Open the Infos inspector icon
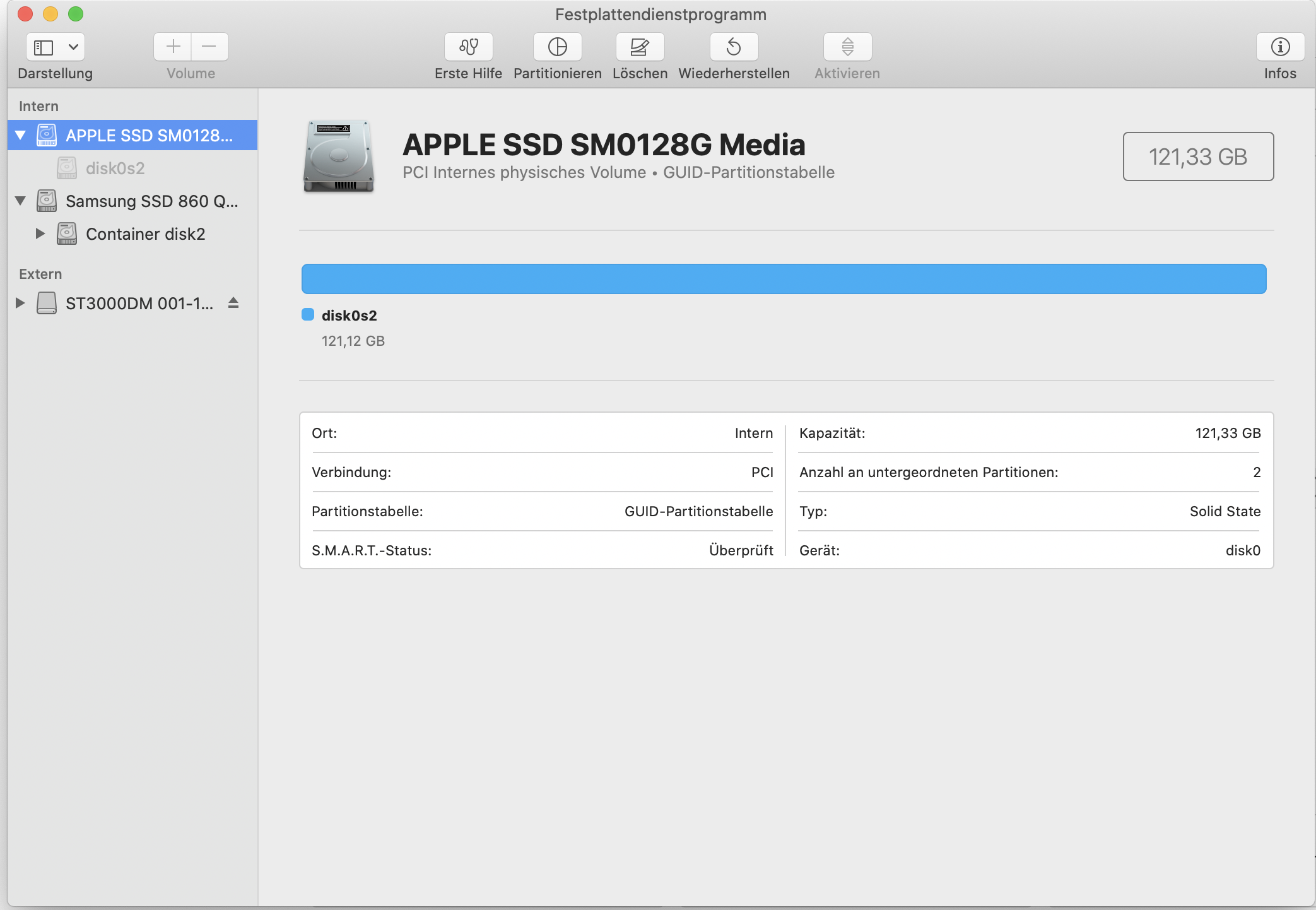1316x910 pixels. (x=1279, y=47)
